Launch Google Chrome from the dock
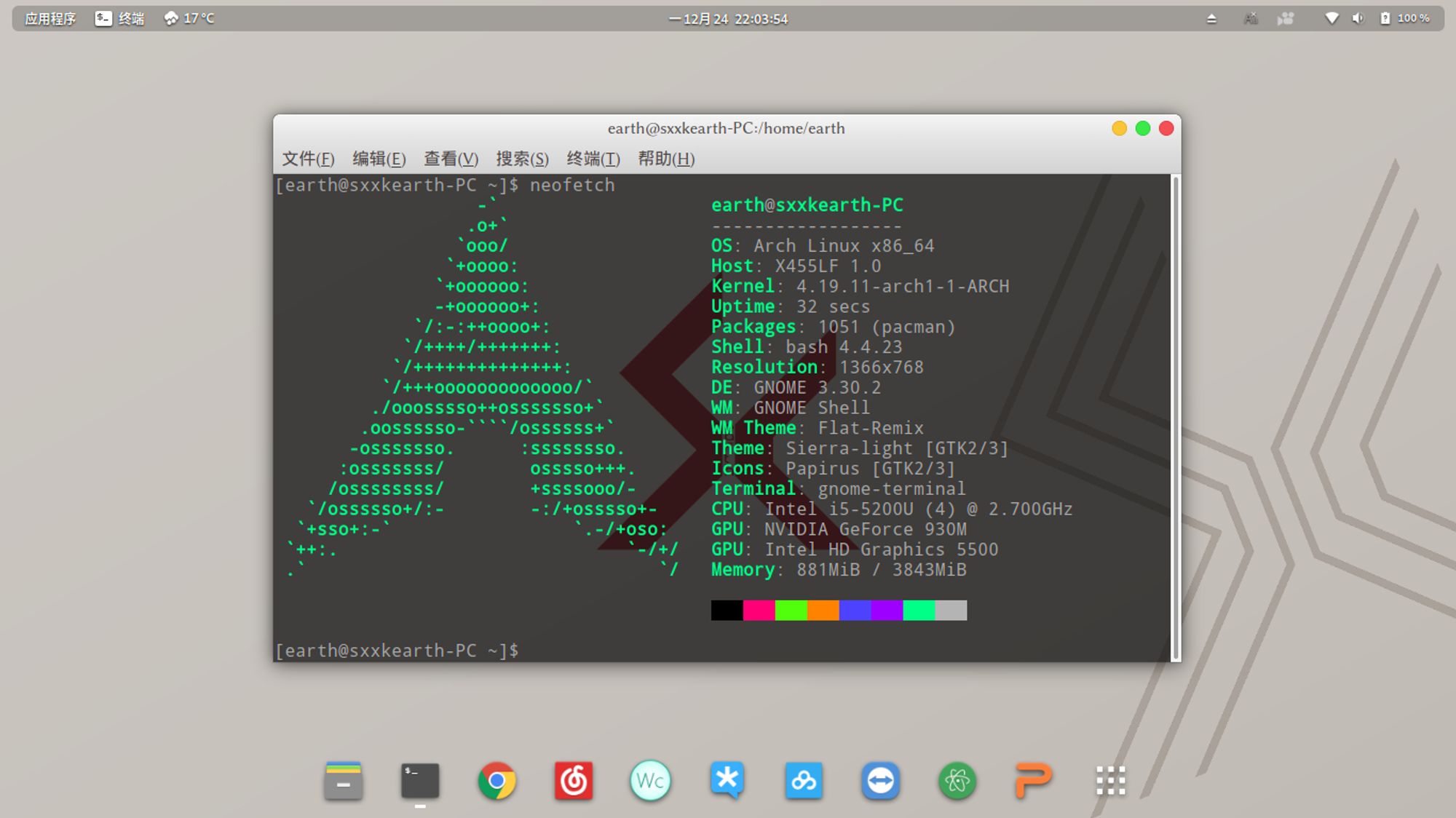Image resolution: width=1456 pixels, height=818 pixels. pyautogui.click(x=496, y=781)
